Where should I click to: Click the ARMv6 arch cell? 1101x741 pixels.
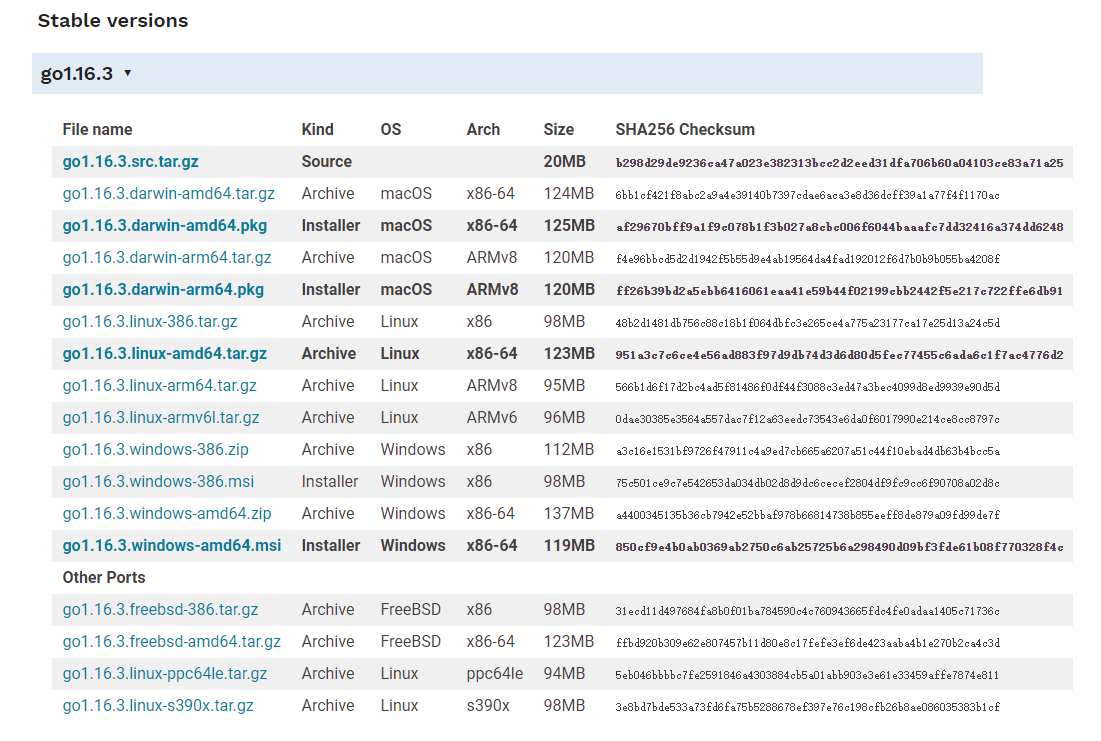tap(492, 417)
